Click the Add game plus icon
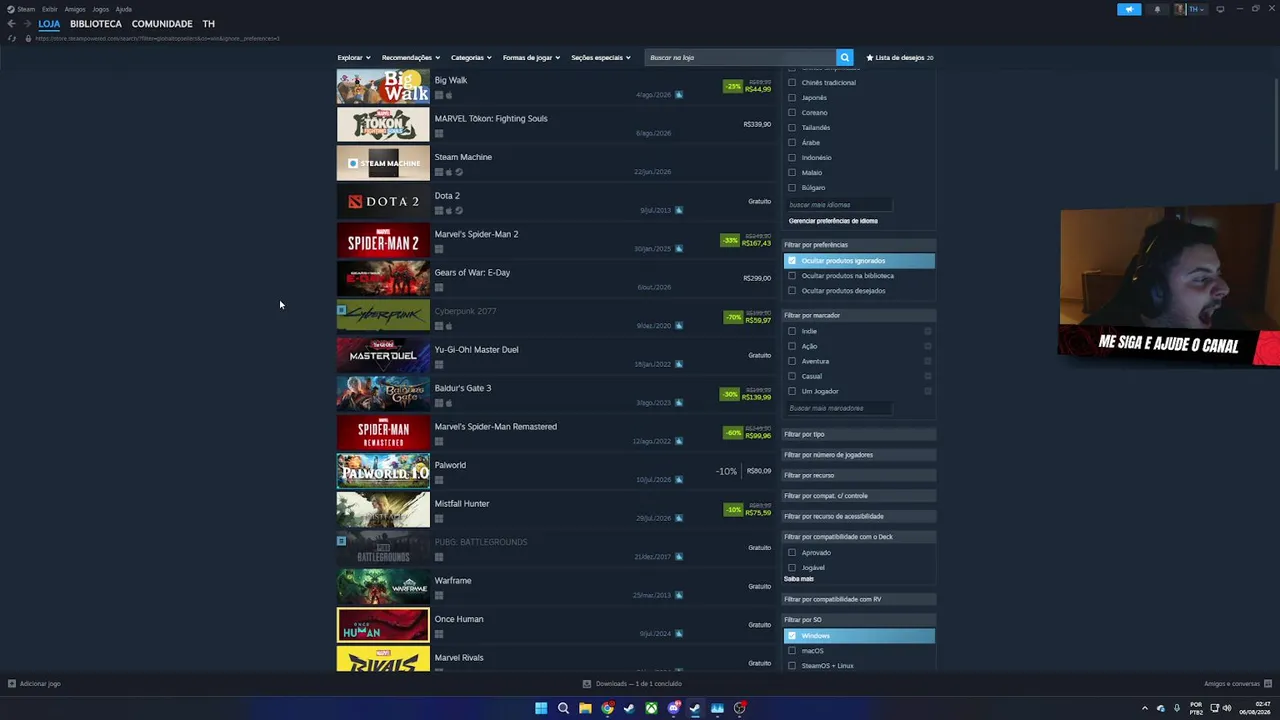Viewport: 1280px width, 720px height. (x=11, y=684)
